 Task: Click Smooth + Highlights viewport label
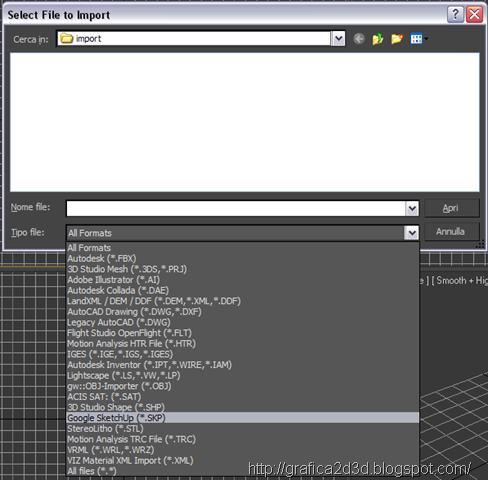pos(461,281)
